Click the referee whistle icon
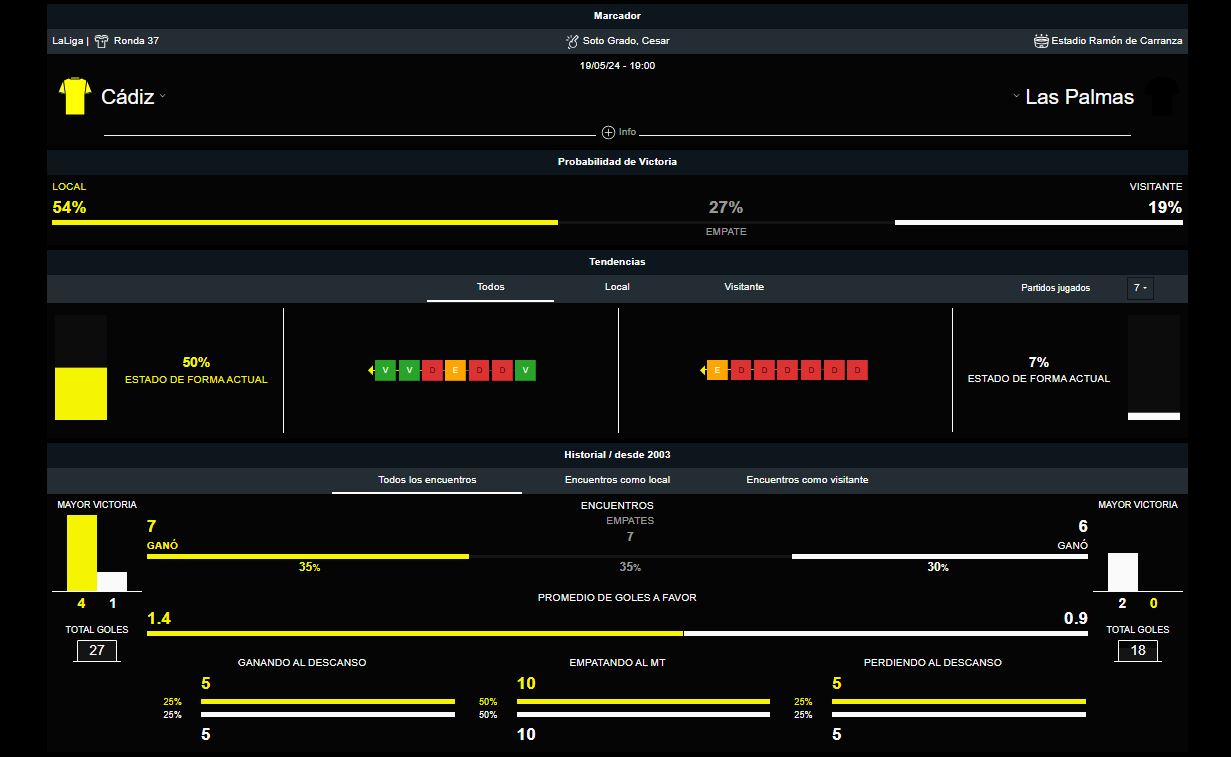 click(572, 41)
